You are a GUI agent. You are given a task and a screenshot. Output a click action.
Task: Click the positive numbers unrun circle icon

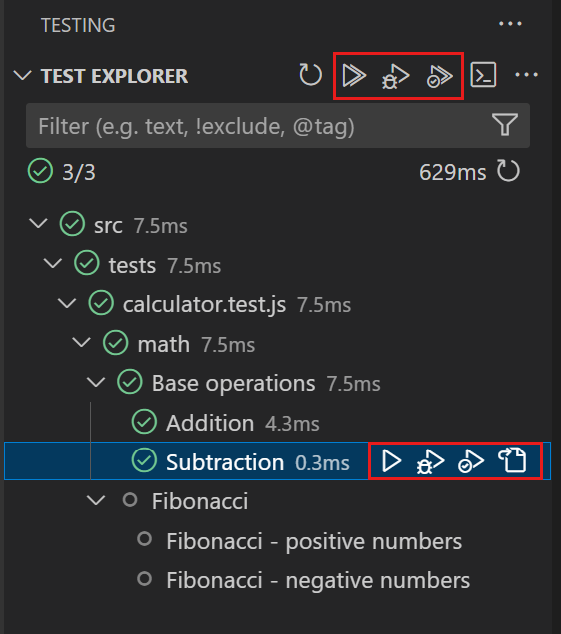pos(144,539)
